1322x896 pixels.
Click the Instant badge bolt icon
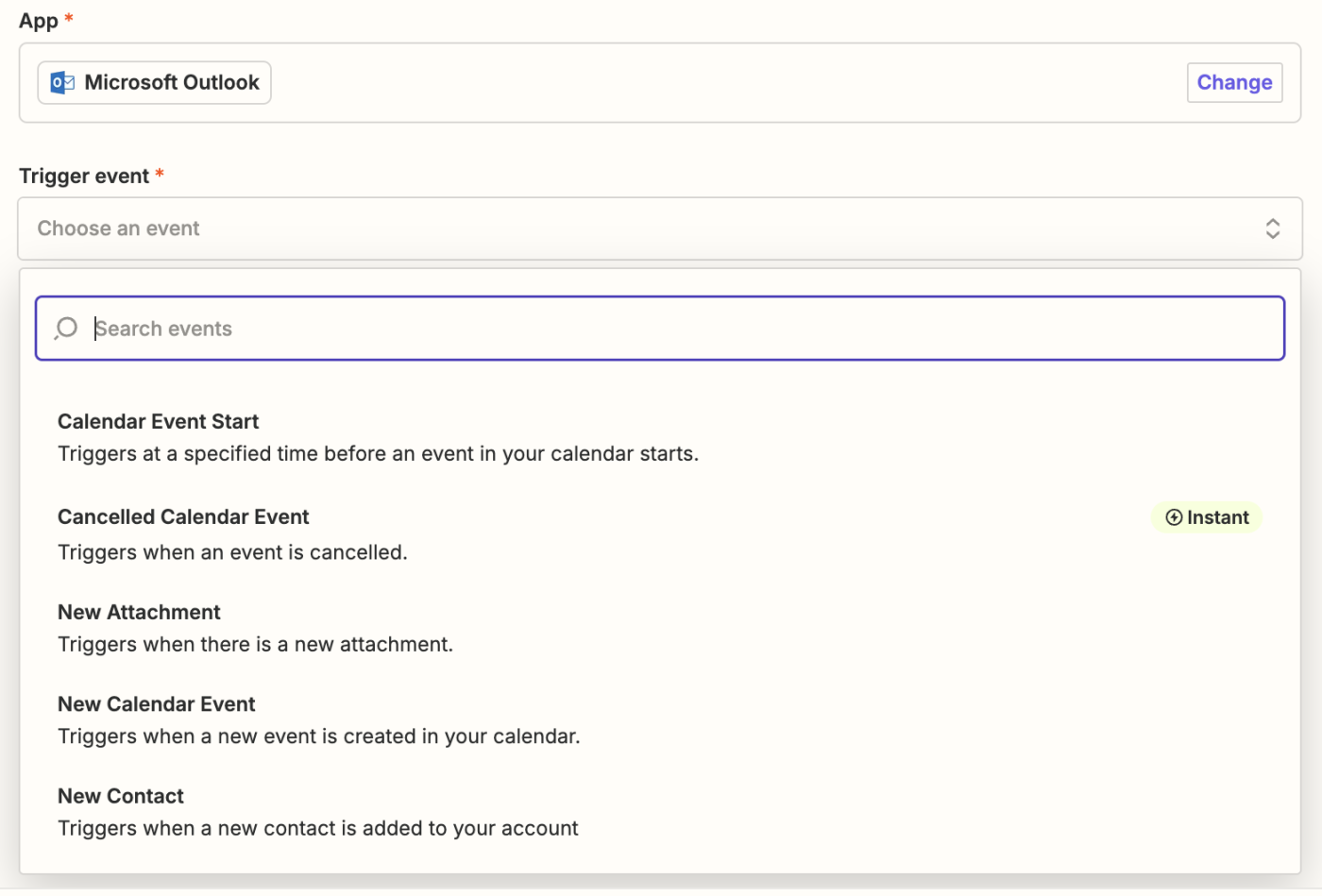1174,517
